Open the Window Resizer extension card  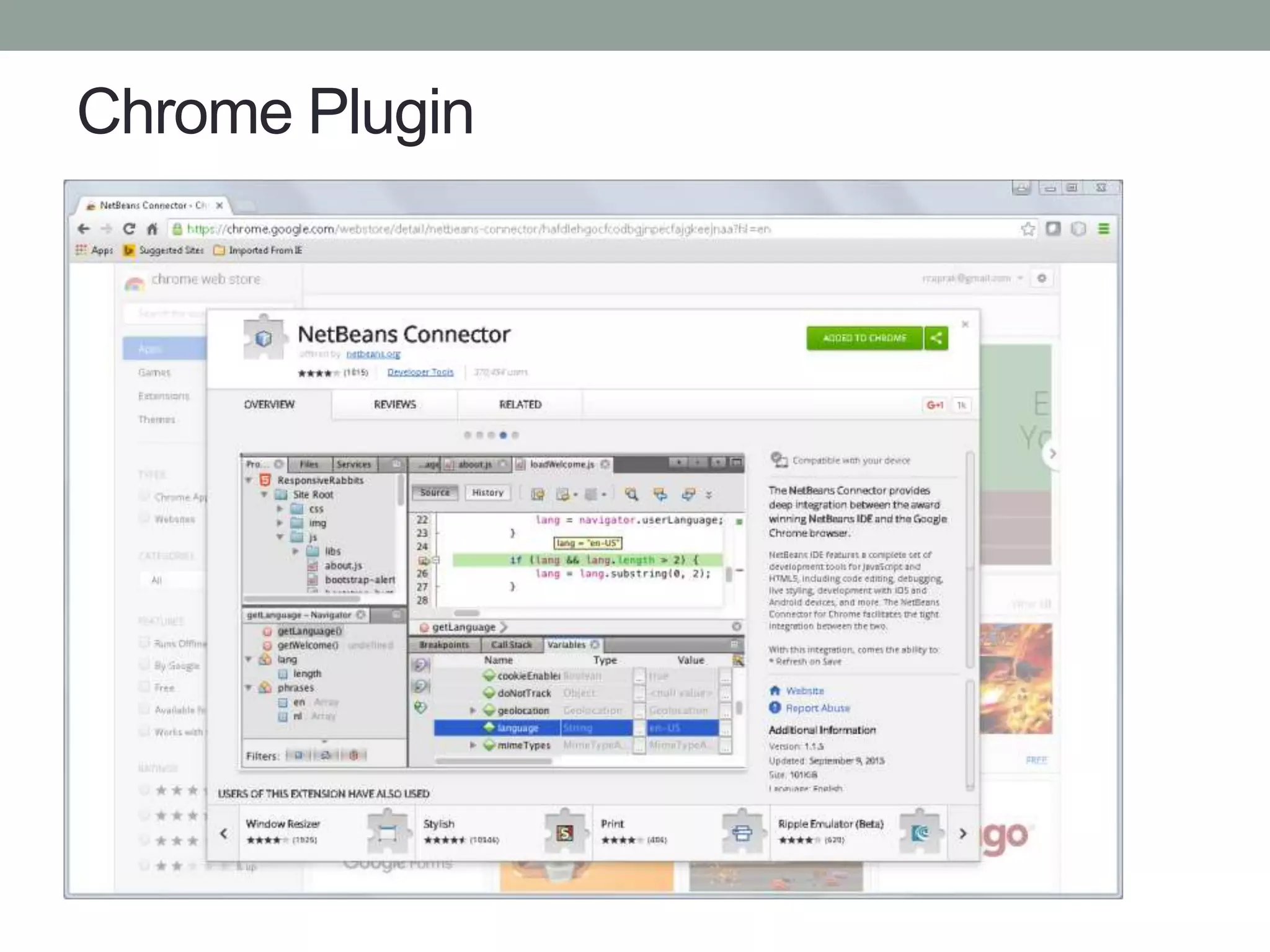[x=327, y=832]
